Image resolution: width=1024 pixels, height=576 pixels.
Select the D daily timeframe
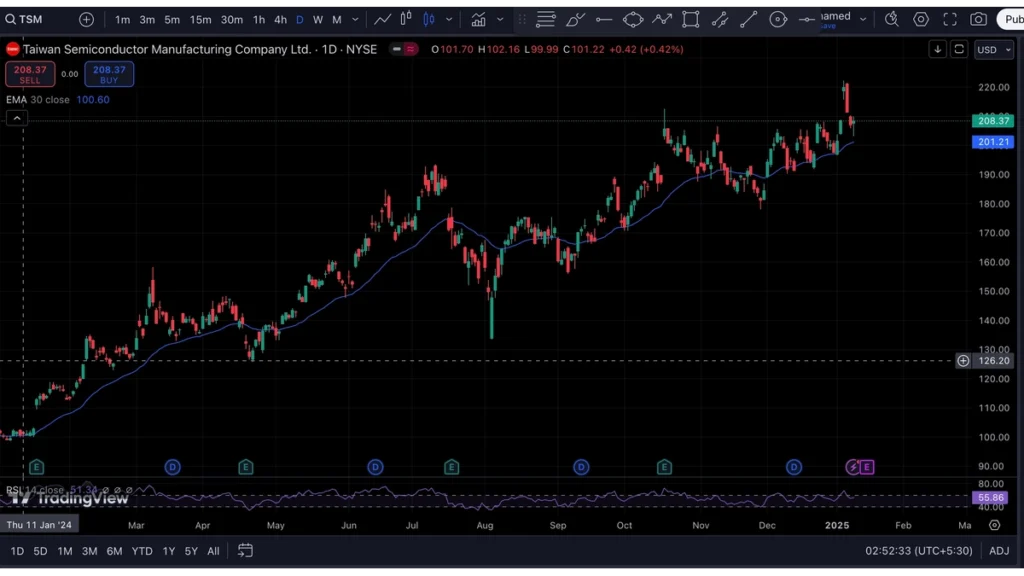tap(300, 20)
